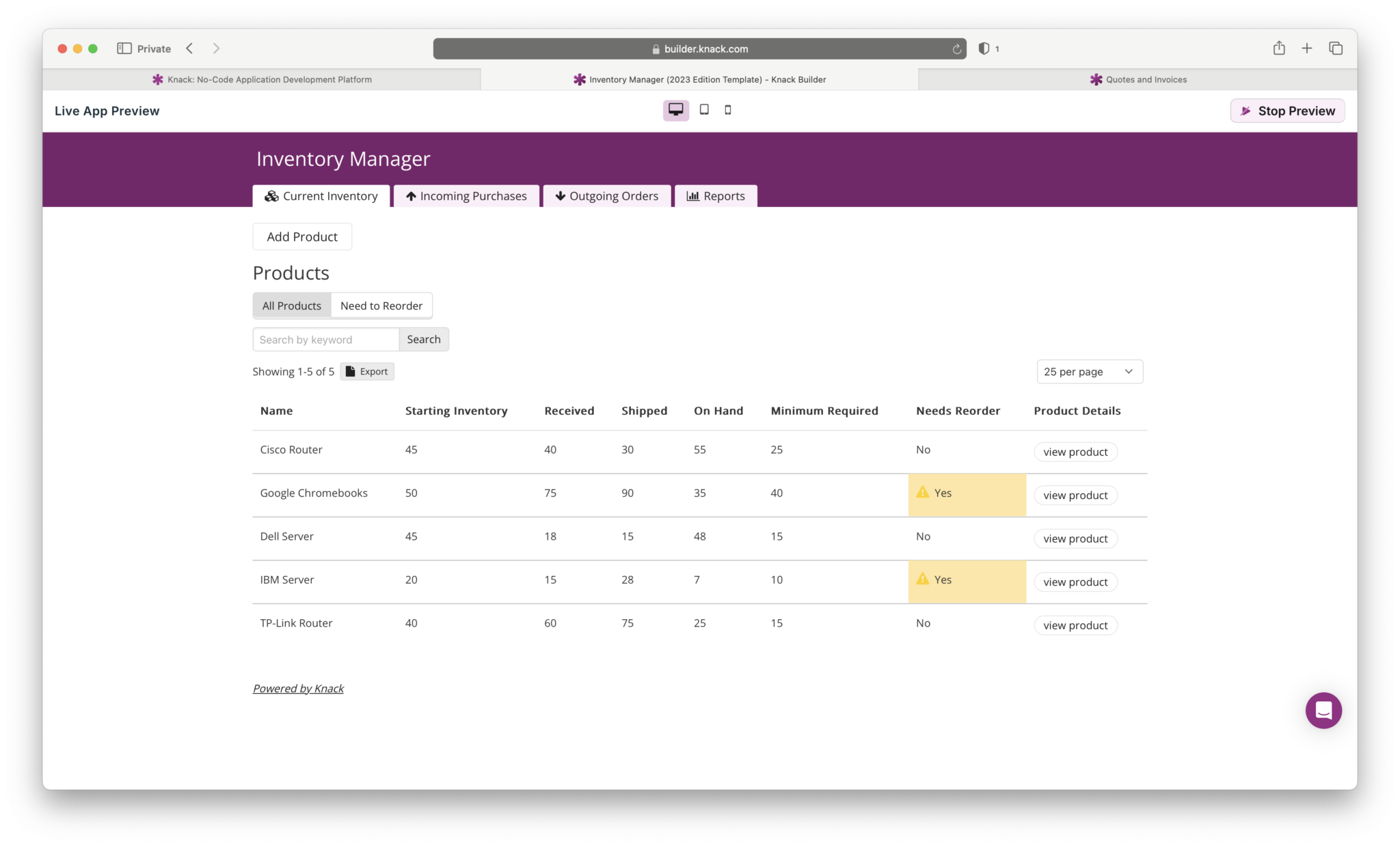View product for IBM Server
Viewport: 1400px width, 846px height.
pos(1075,582)
